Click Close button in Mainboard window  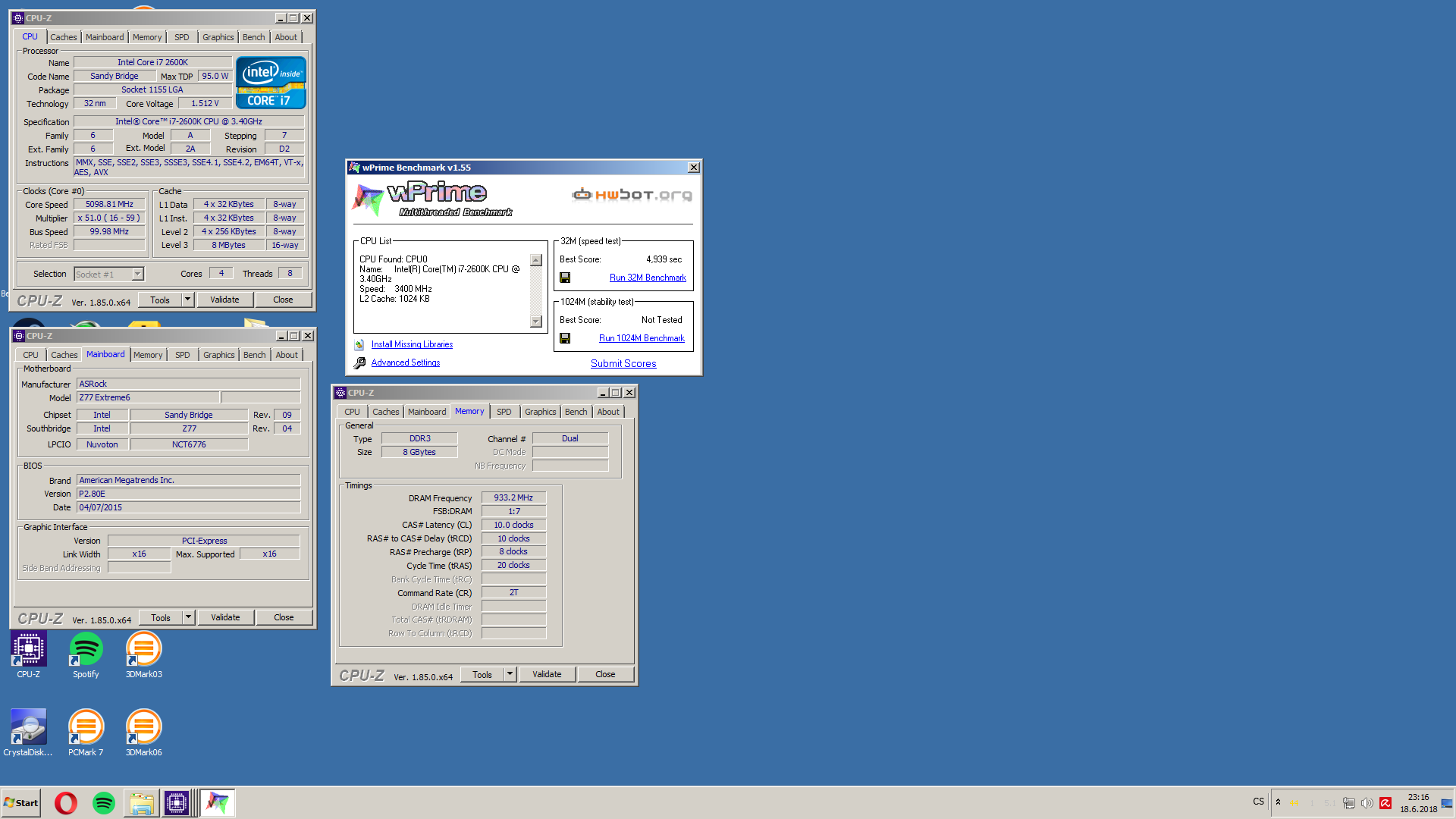(284, 617)
